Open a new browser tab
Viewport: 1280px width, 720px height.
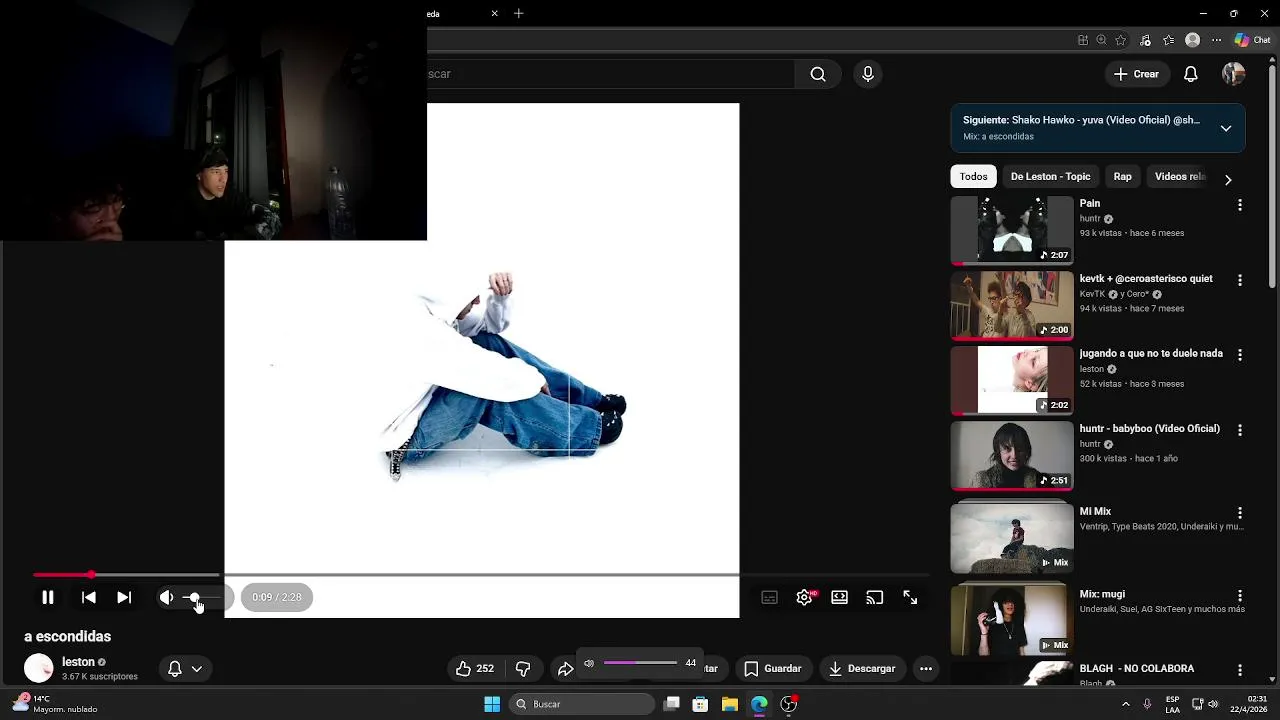point(518,14)
